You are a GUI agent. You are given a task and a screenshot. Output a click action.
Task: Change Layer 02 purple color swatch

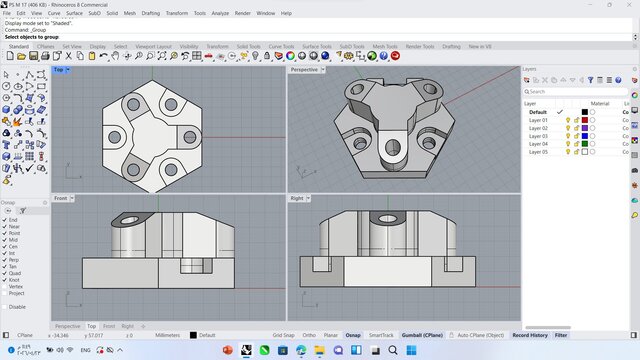point(585,128)
